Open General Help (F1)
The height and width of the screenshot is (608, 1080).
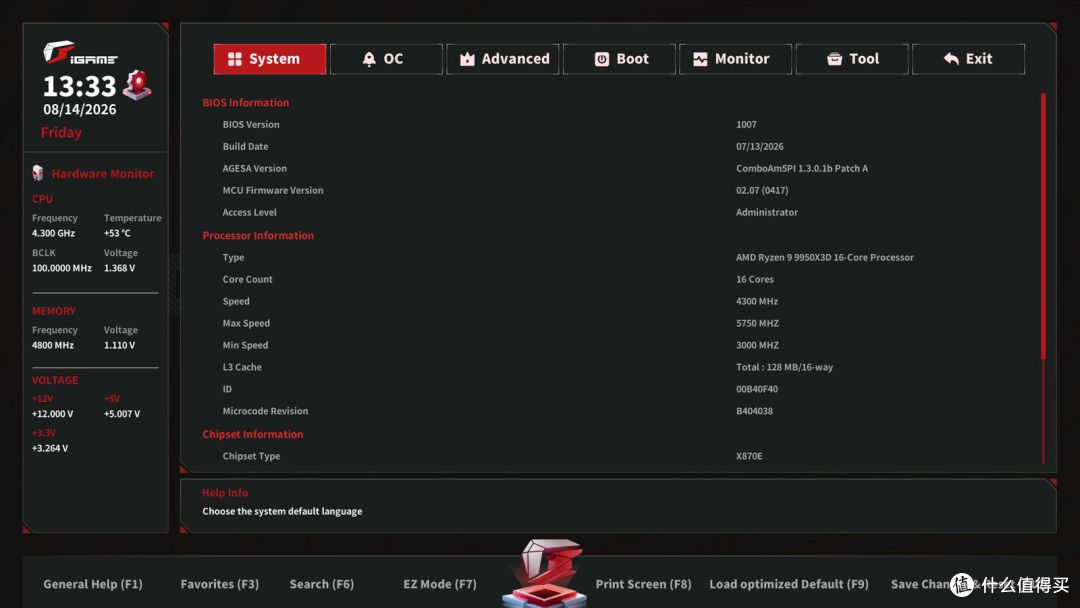[93, 584]
